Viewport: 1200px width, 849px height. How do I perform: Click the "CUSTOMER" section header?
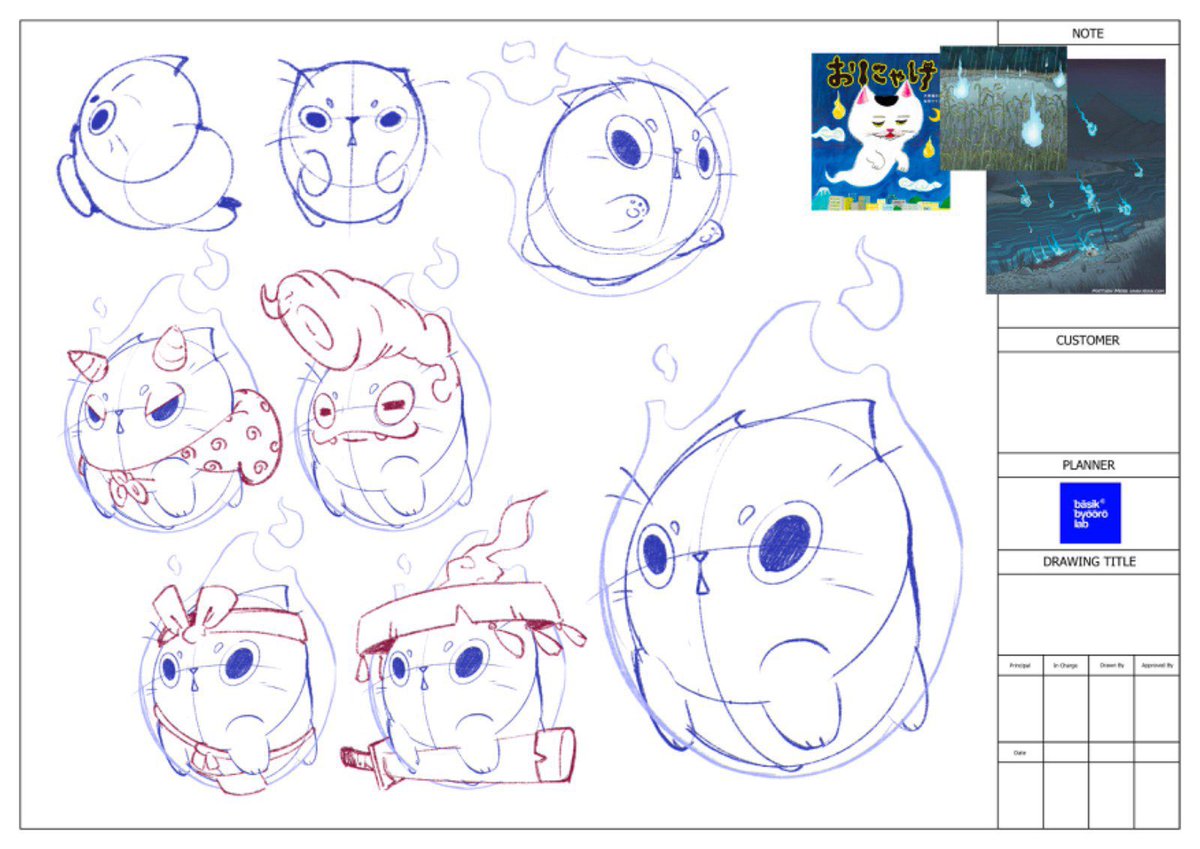[1088, 340]
